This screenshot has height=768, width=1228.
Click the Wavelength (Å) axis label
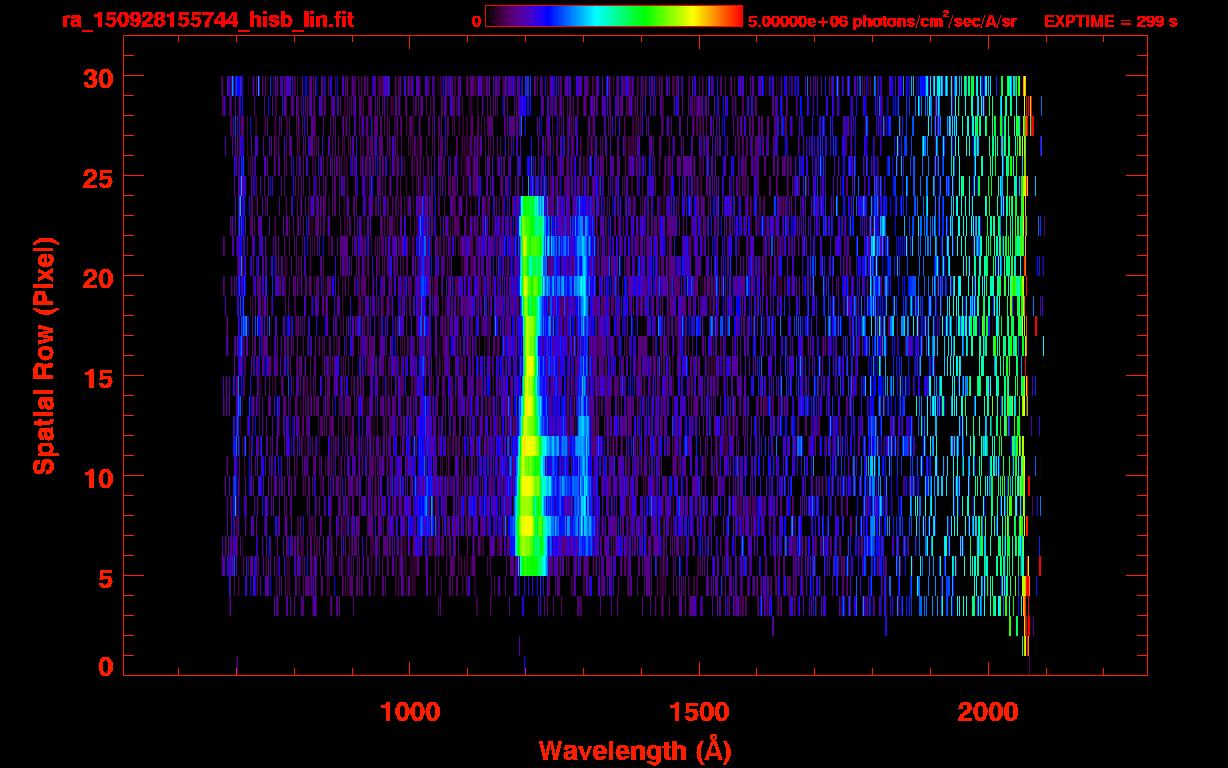634,750
